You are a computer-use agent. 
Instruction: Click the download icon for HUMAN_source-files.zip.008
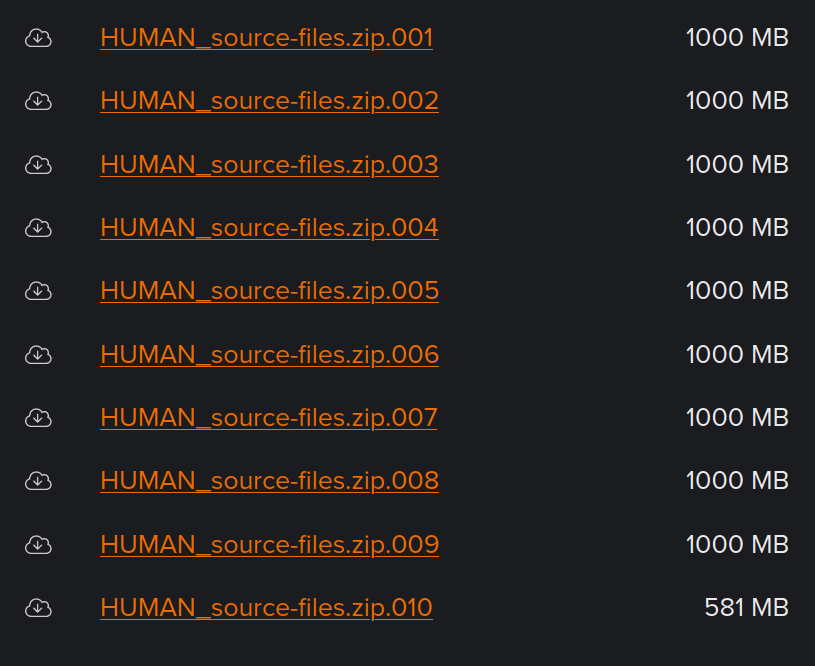click(x=38, y=480)
